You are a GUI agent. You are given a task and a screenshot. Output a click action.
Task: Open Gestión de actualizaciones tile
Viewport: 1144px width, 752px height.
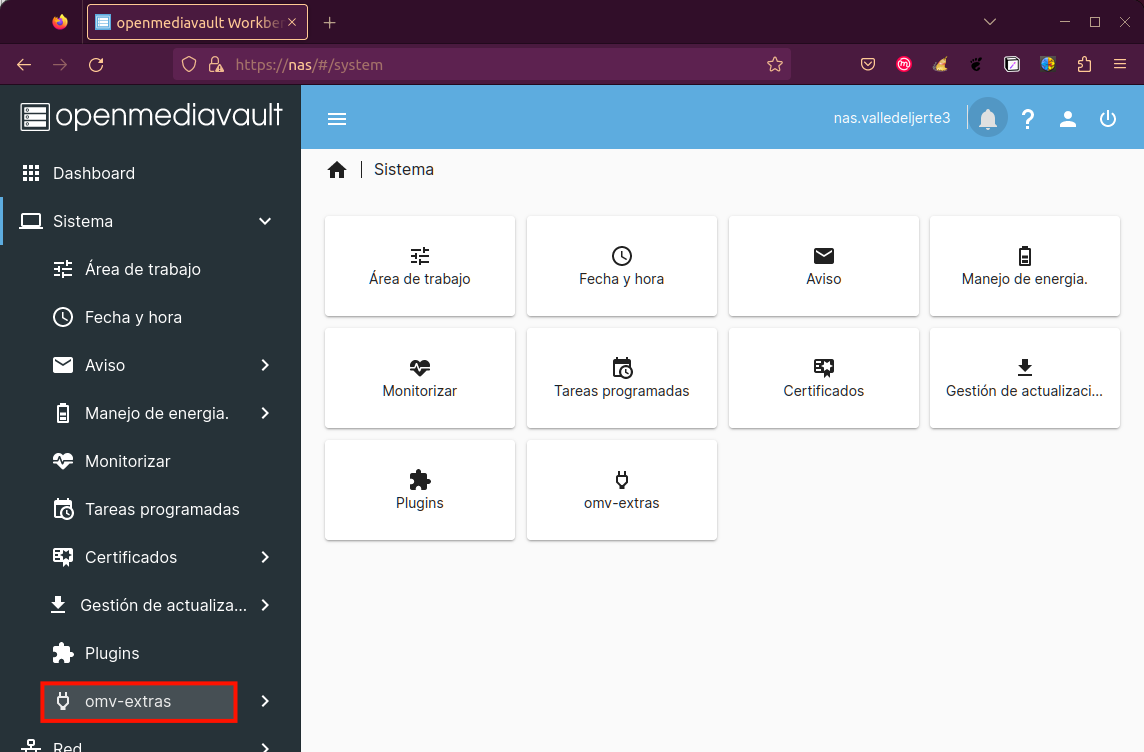[1024, 378]
